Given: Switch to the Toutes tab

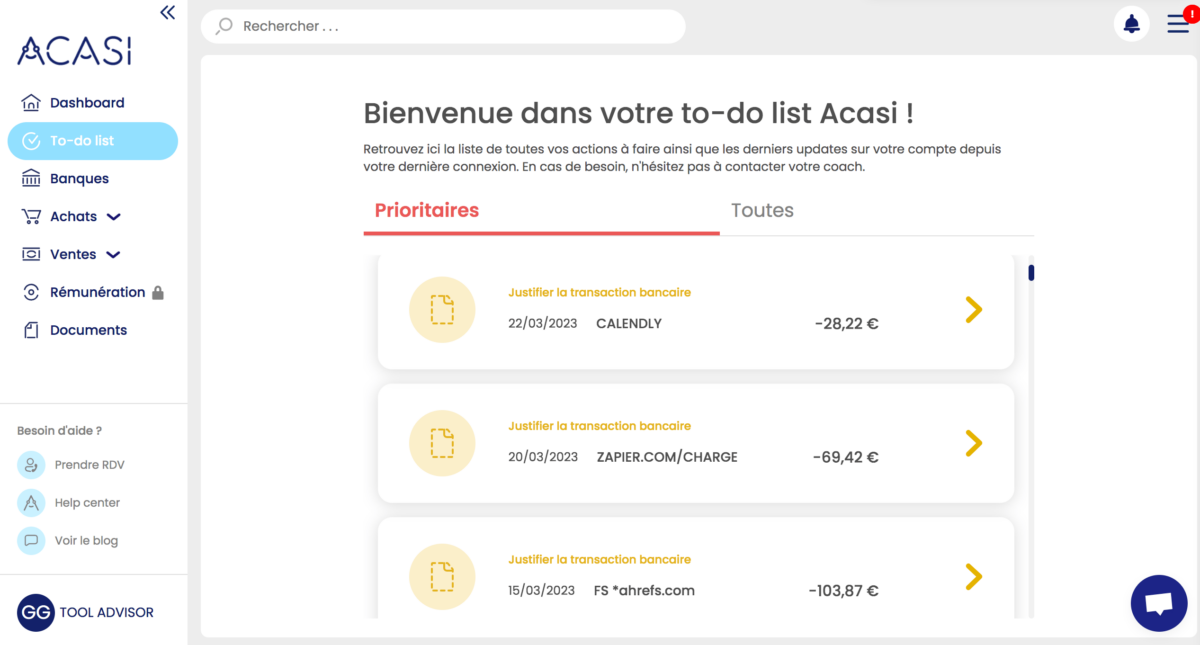Looking at the screenshot, I should tap(762, 210).
